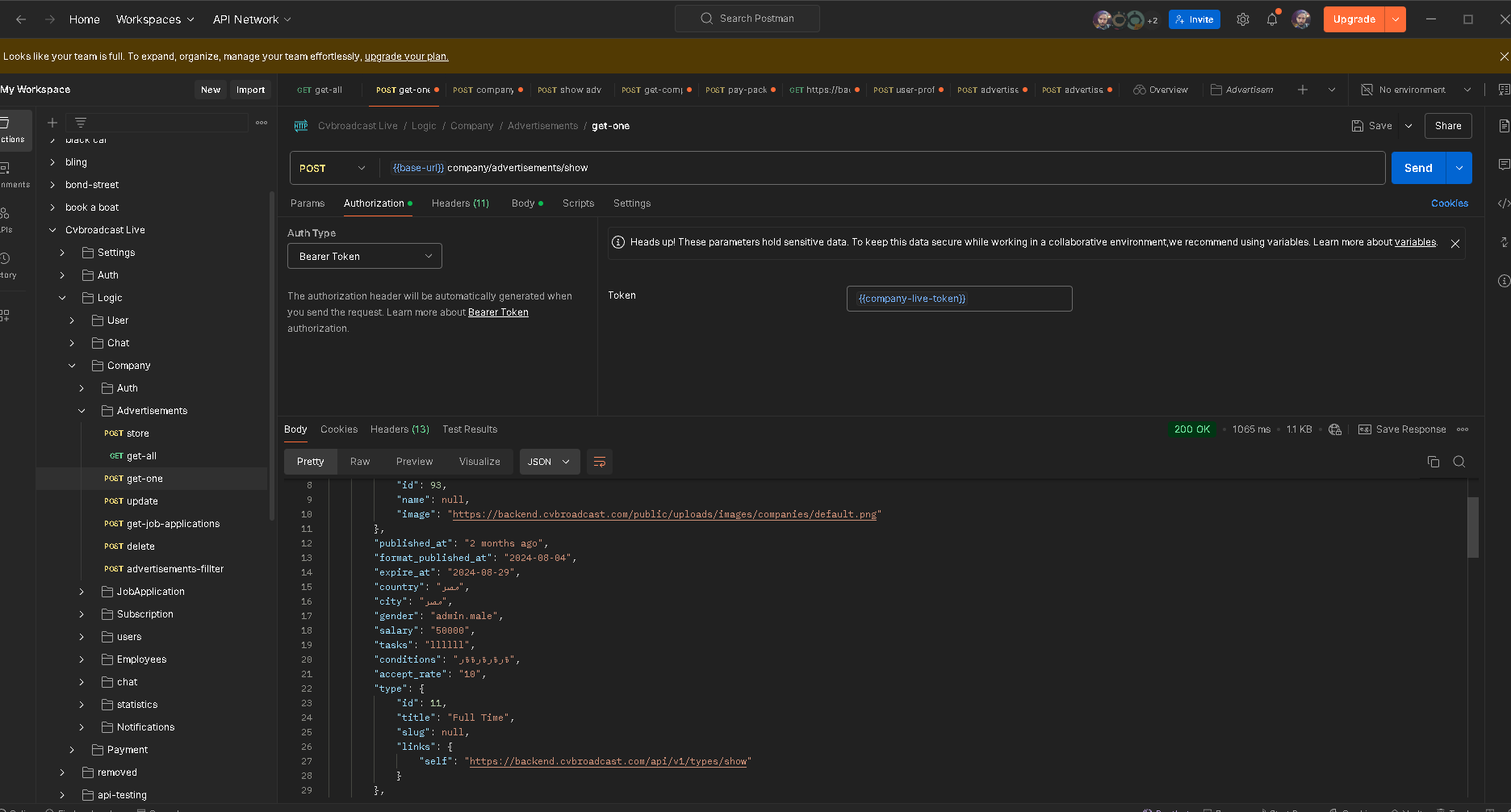Viewport: 1511px width, 812px height.
Task: Click the Send button
Action: tap(1418, 168)
